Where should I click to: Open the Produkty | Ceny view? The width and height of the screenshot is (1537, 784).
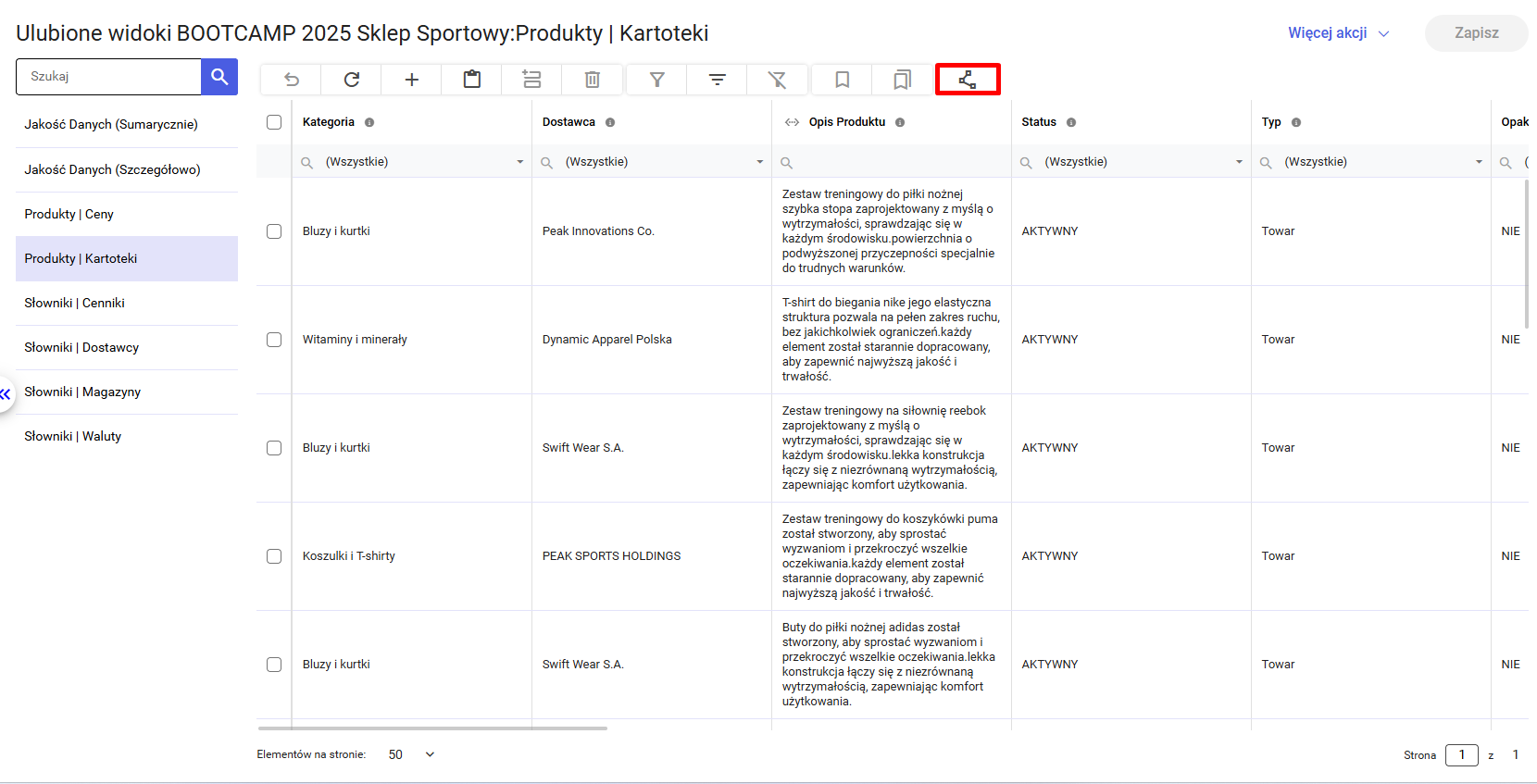[x=69, y=214]
